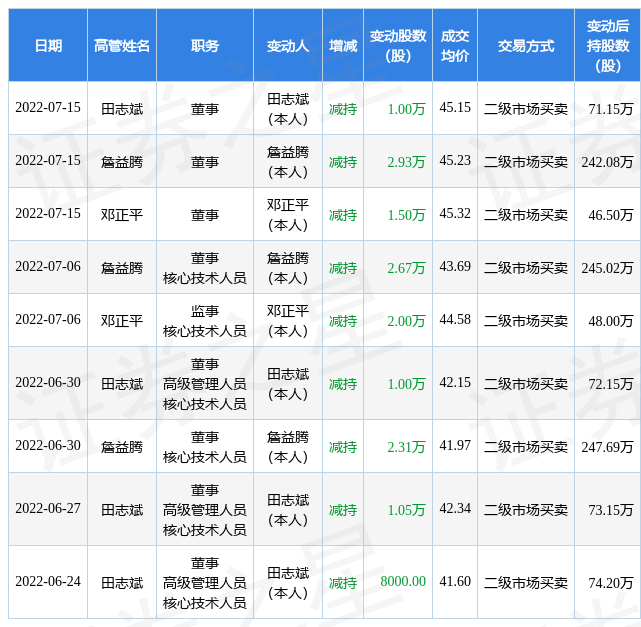Click the holdings value 74.20万

click(x=611, y=583)
